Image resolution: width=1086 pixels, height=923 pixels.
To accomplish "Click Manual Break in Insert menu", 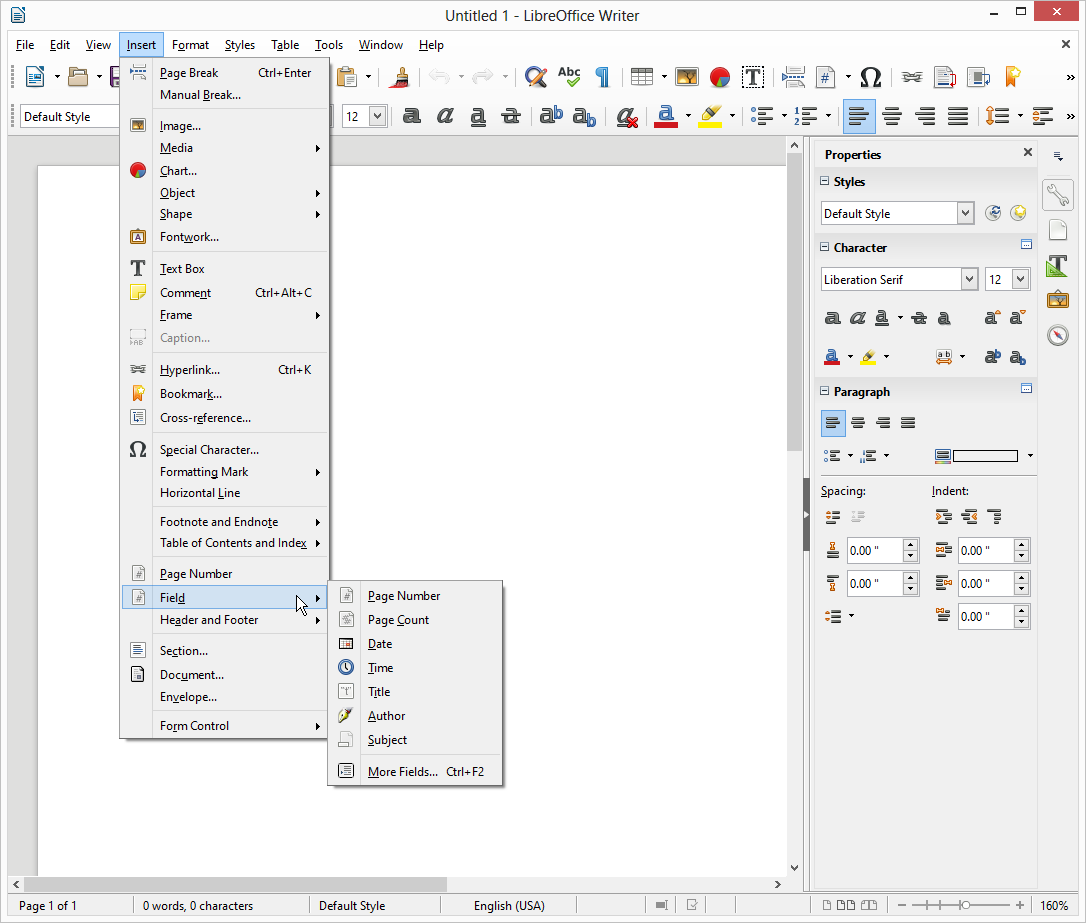I will (x=224, y=95).
